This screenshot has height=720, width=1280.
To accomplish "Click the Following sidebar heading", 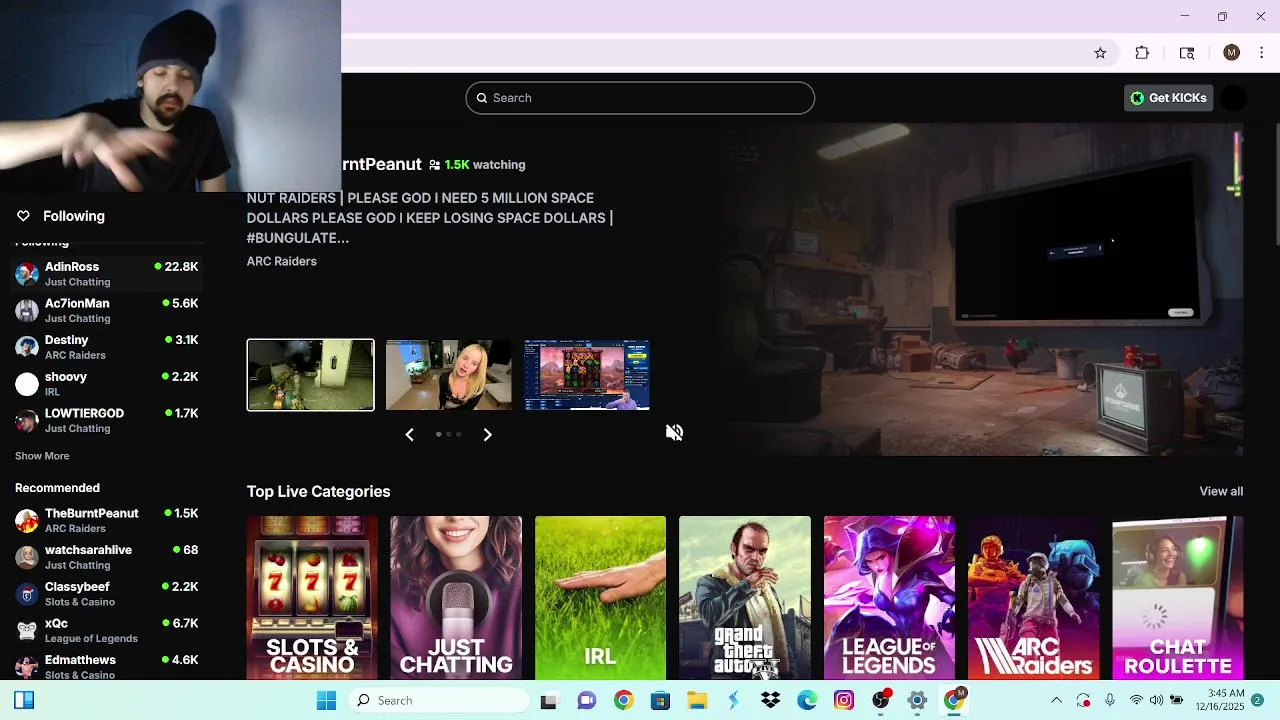I will pyautogui.click(x=74, y=216).
